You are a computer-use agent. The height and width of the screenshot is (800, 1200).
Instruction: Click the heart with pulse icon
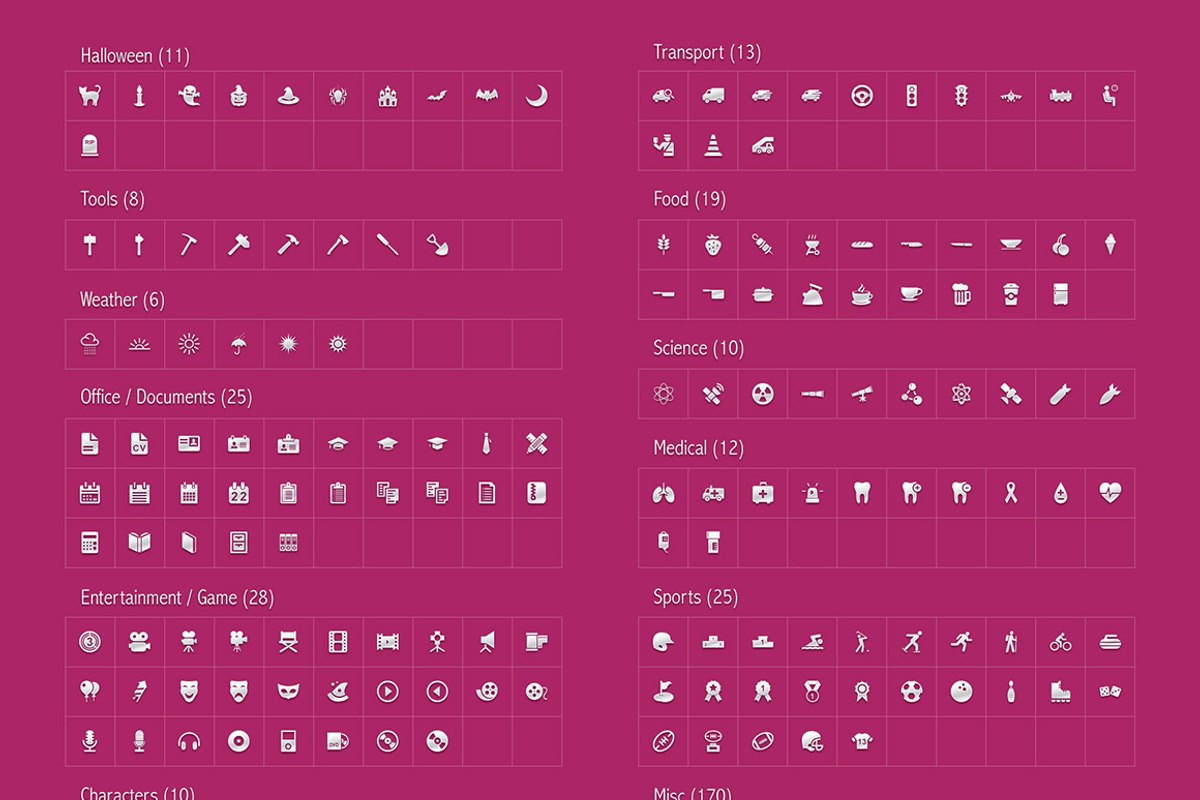(x=1110, y=492)
